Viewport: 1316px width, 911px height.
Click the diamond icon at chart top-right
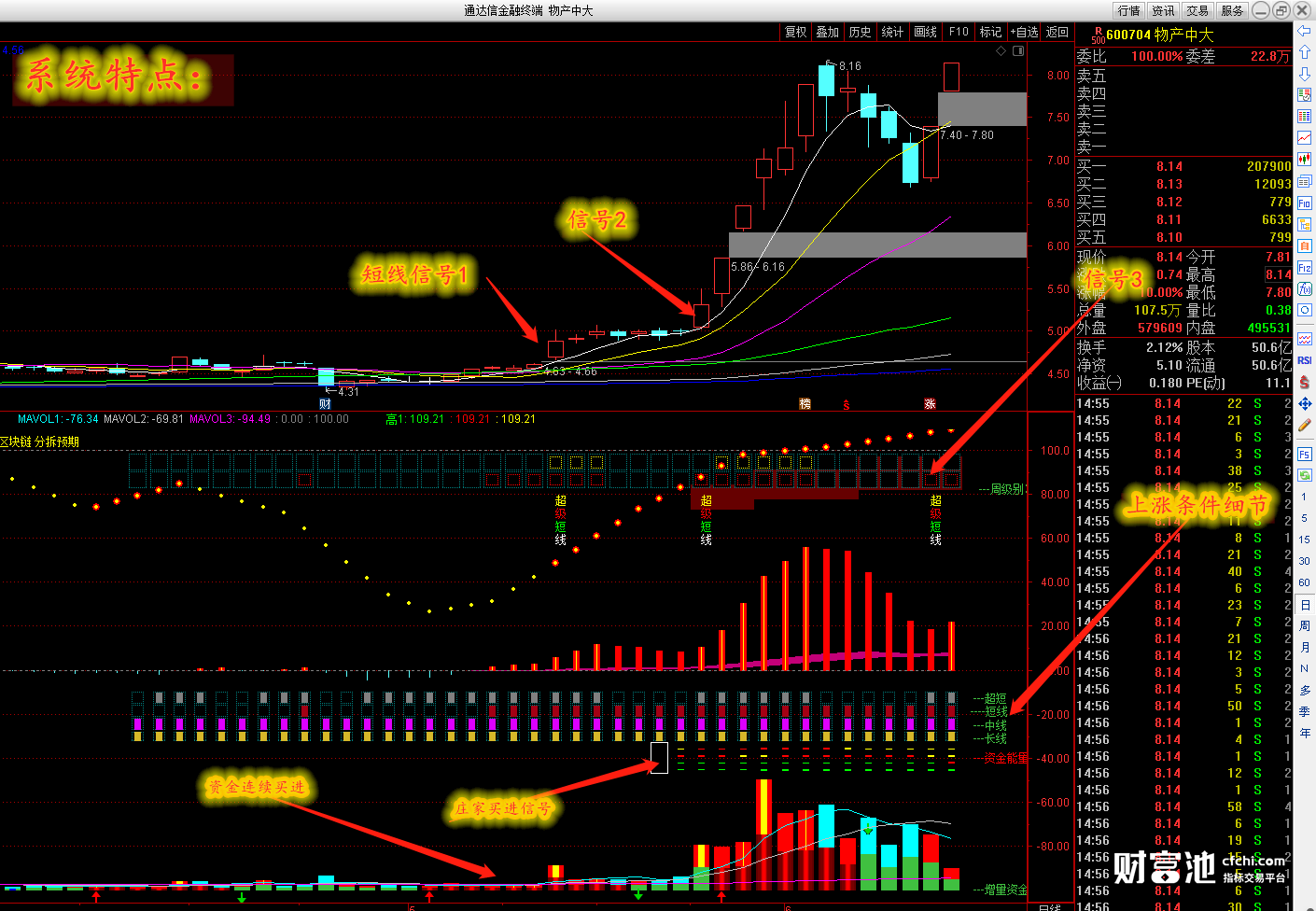[x=1001, y=50]
